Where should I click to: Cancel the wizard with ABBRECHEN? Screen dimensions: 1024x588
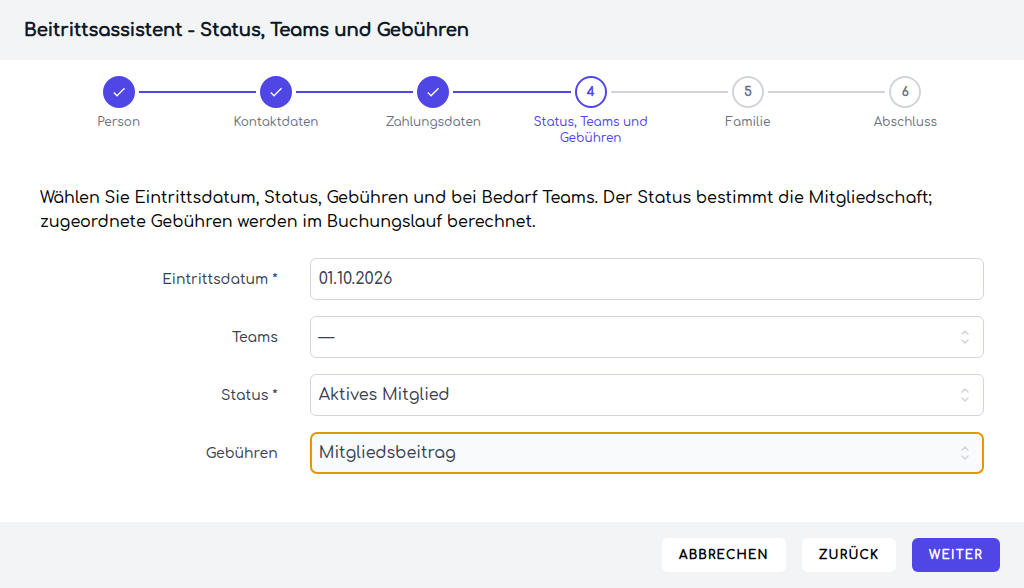(x=724, y=555)
